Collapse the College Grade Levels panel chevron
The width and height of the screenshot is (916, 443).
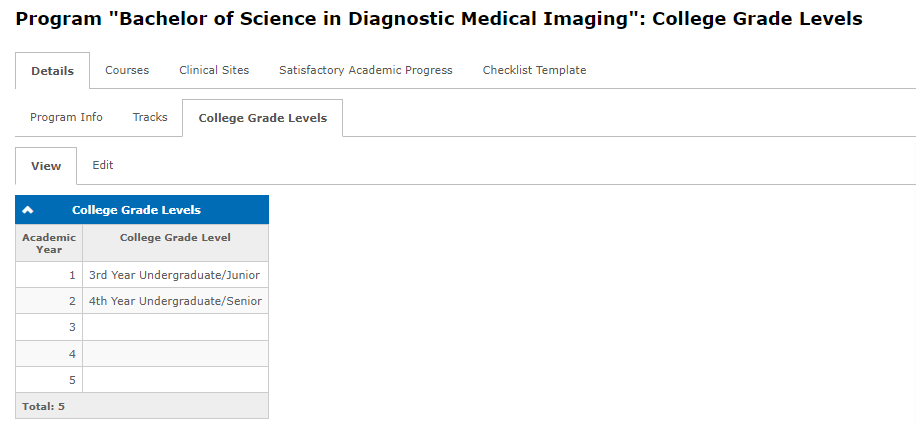tap(28, 210)
